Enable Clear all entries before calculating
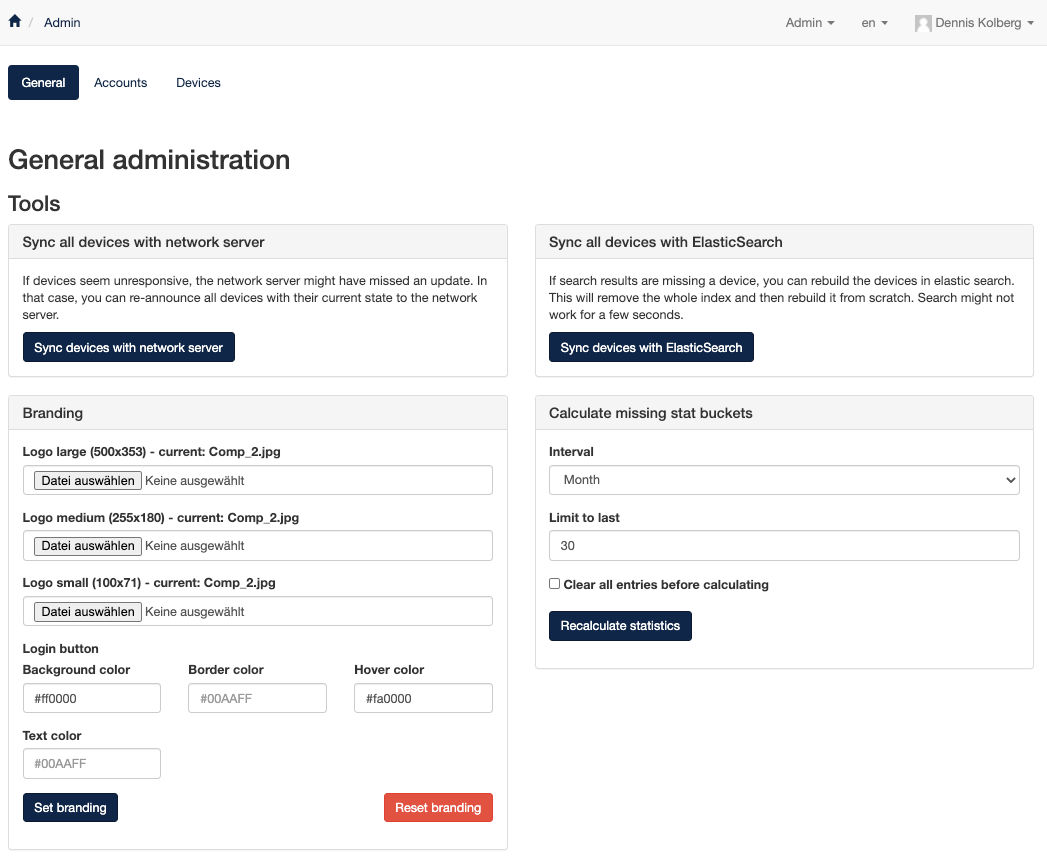The image size is (1047, 868). (554, 584)
